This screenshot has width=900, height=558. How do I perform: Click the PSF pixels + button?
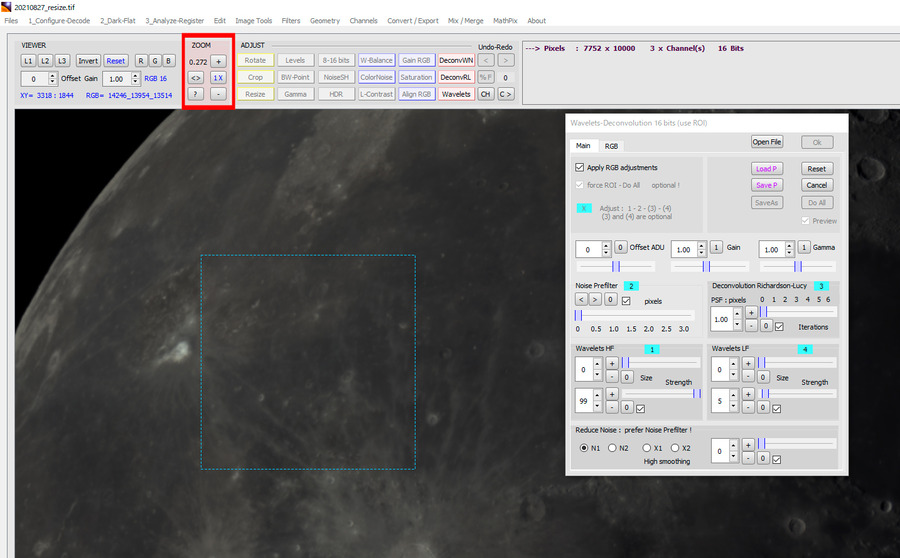click(751, 313)
